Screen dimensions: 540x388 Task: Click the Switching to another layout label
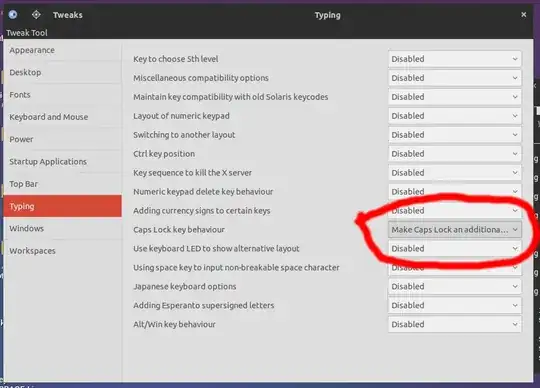pyautogui.click(x=184, y=135)
